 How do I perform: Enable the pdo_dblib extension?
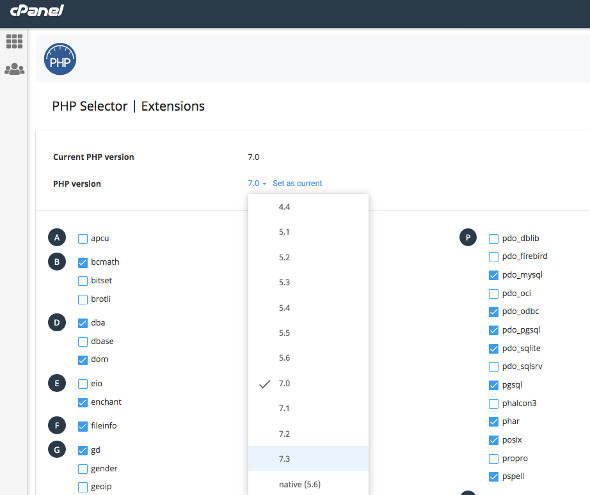pyautogui.click(x=494, y=239)
